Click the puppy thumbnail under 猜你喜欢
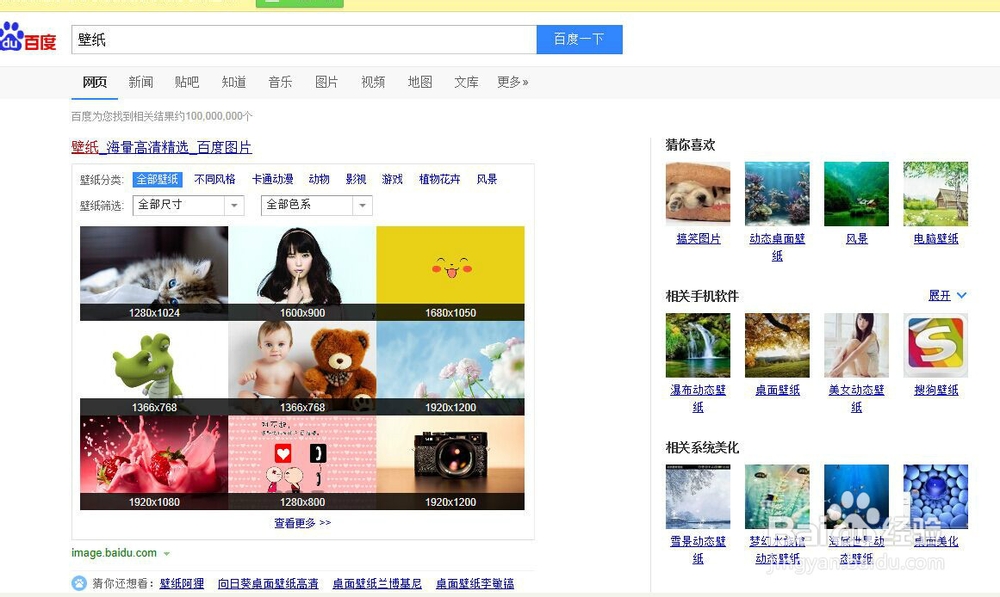Image resolution: width=1000 pixels, height=597 pixels. pos(697,192)
